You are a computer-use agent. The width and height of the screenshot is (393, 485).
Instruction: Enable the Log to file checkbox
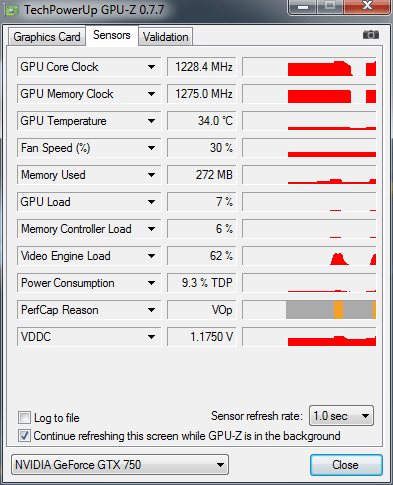coord(24,417)
